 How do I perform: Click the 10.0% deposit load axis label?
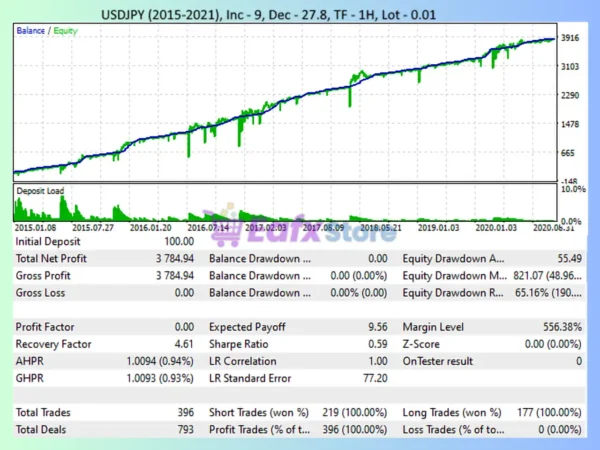(x=573, y=189)
